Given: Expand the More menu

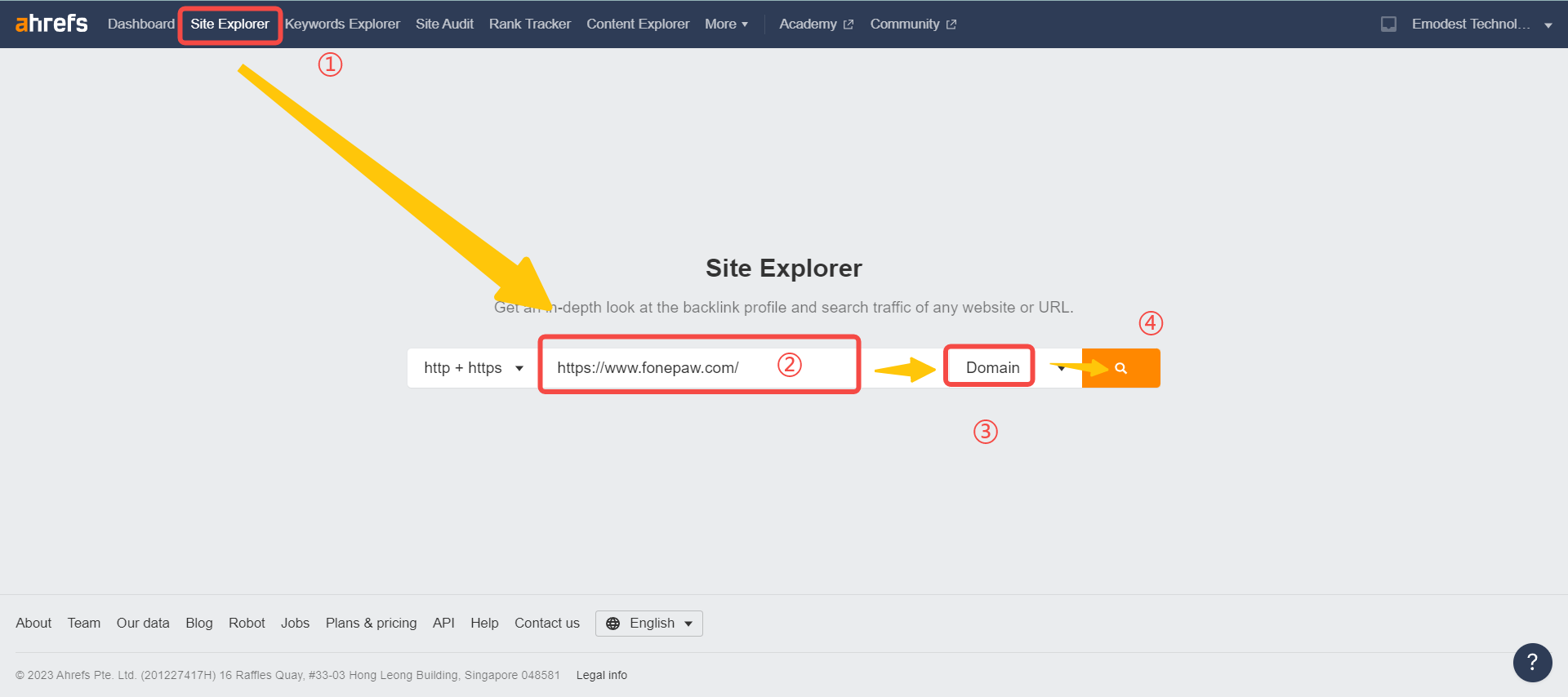Looking at the screenshot, I should [x=726, y=24].
